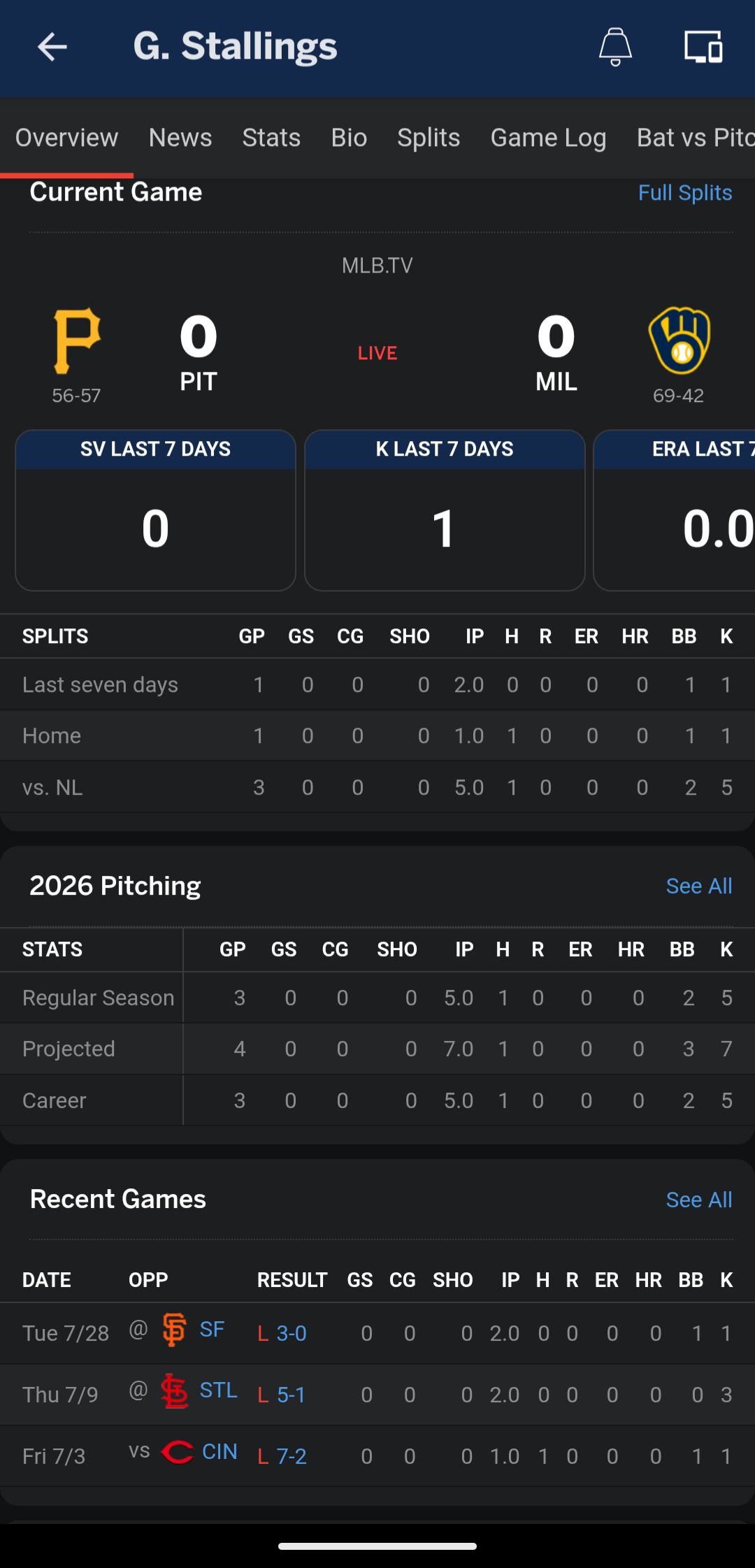This screenshot has width=755, height=1568.
Task: Open the Full Splits link
Action: [x=685, y=193]
